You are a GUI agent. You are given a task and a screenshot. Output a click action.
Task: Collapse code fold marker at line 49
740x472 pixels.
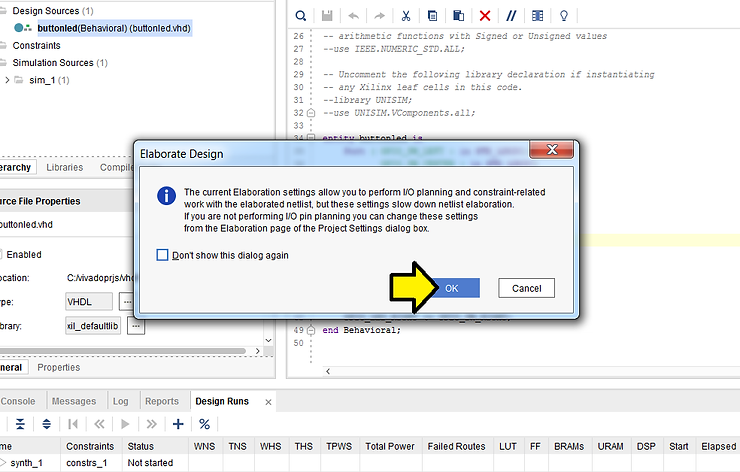tap(311, 330)
